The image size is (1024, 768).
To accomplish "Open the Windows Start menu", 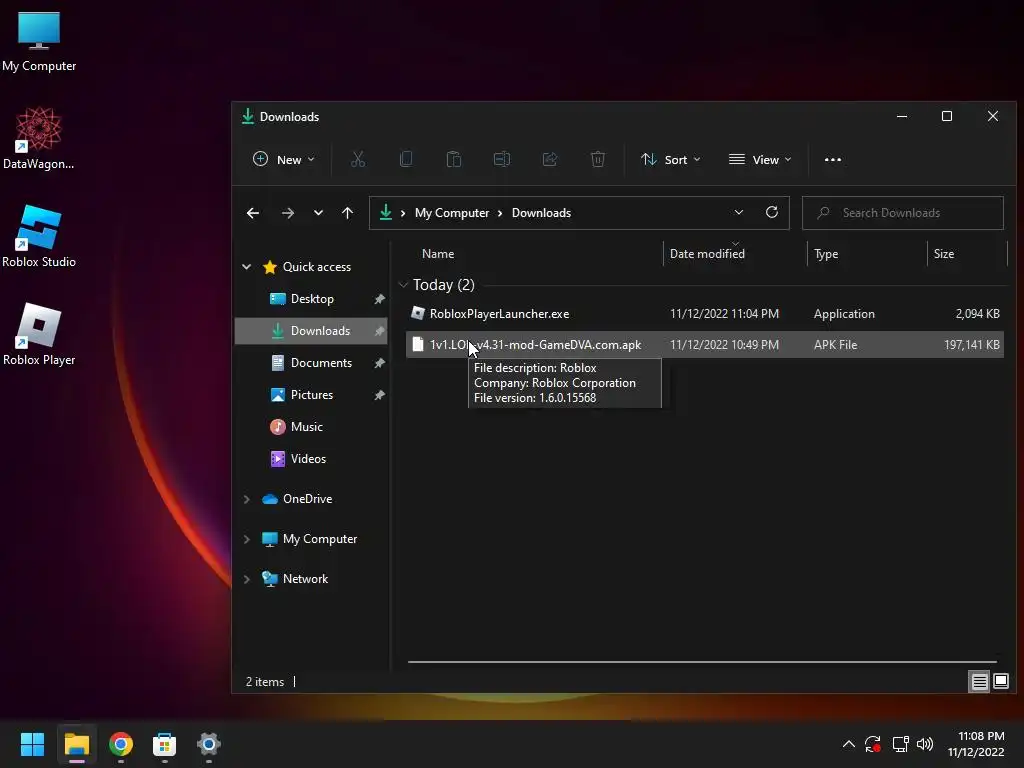I will click(x=32, y=744).
